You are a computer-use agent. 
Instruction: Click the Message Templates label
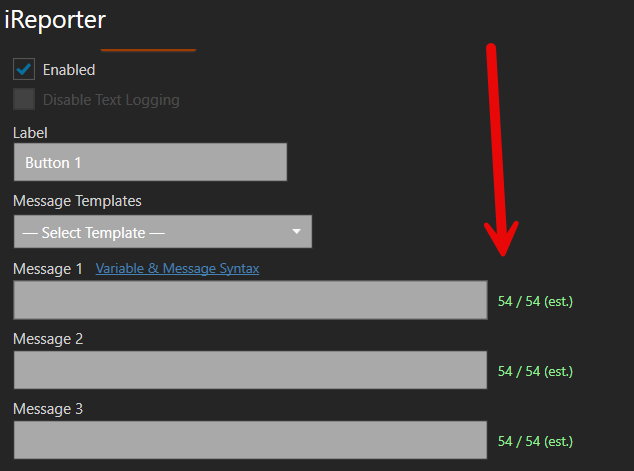pos(77,201)
